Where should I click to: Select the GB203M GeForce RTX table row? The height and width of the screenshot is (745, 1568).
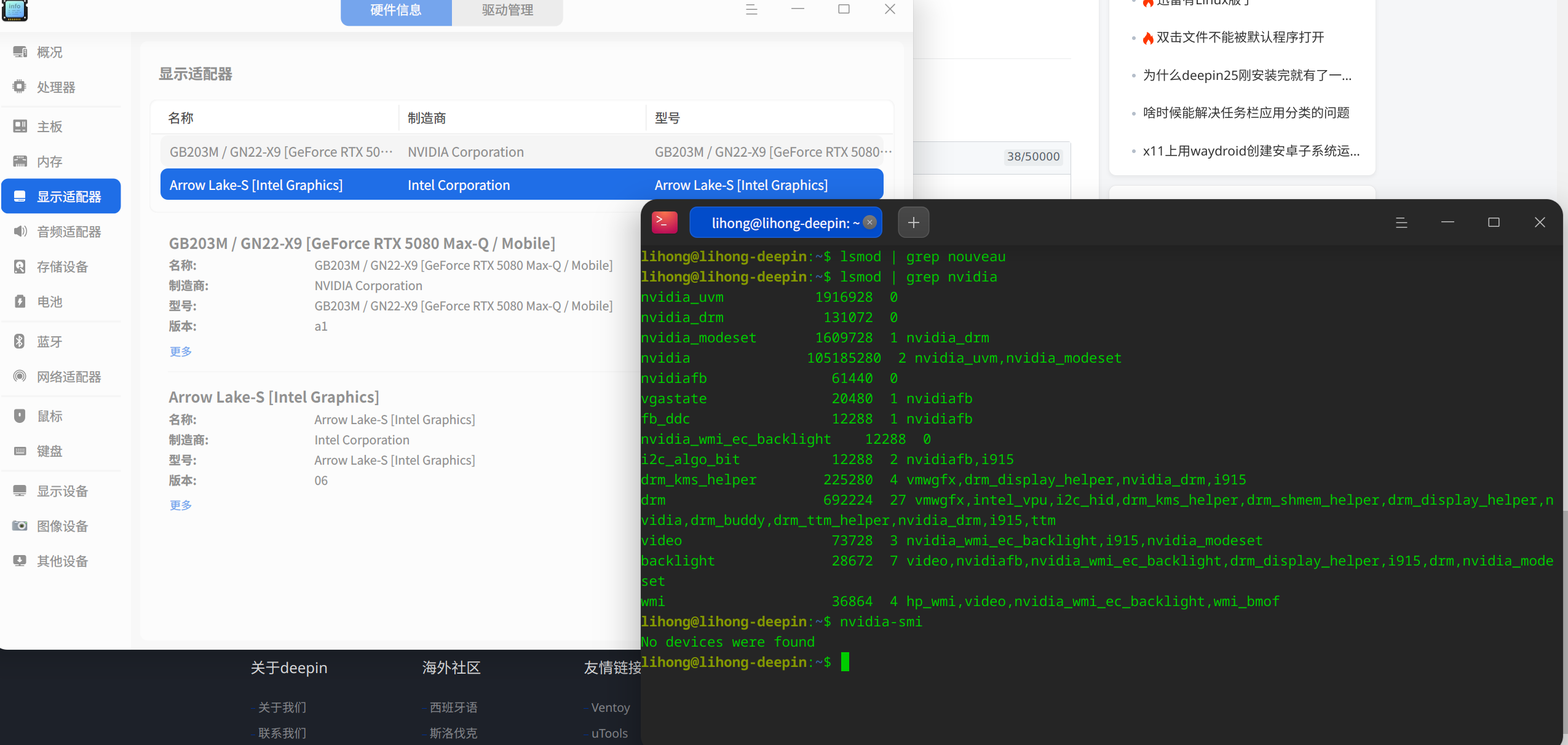pyautogui.click(x=522, y=151)
